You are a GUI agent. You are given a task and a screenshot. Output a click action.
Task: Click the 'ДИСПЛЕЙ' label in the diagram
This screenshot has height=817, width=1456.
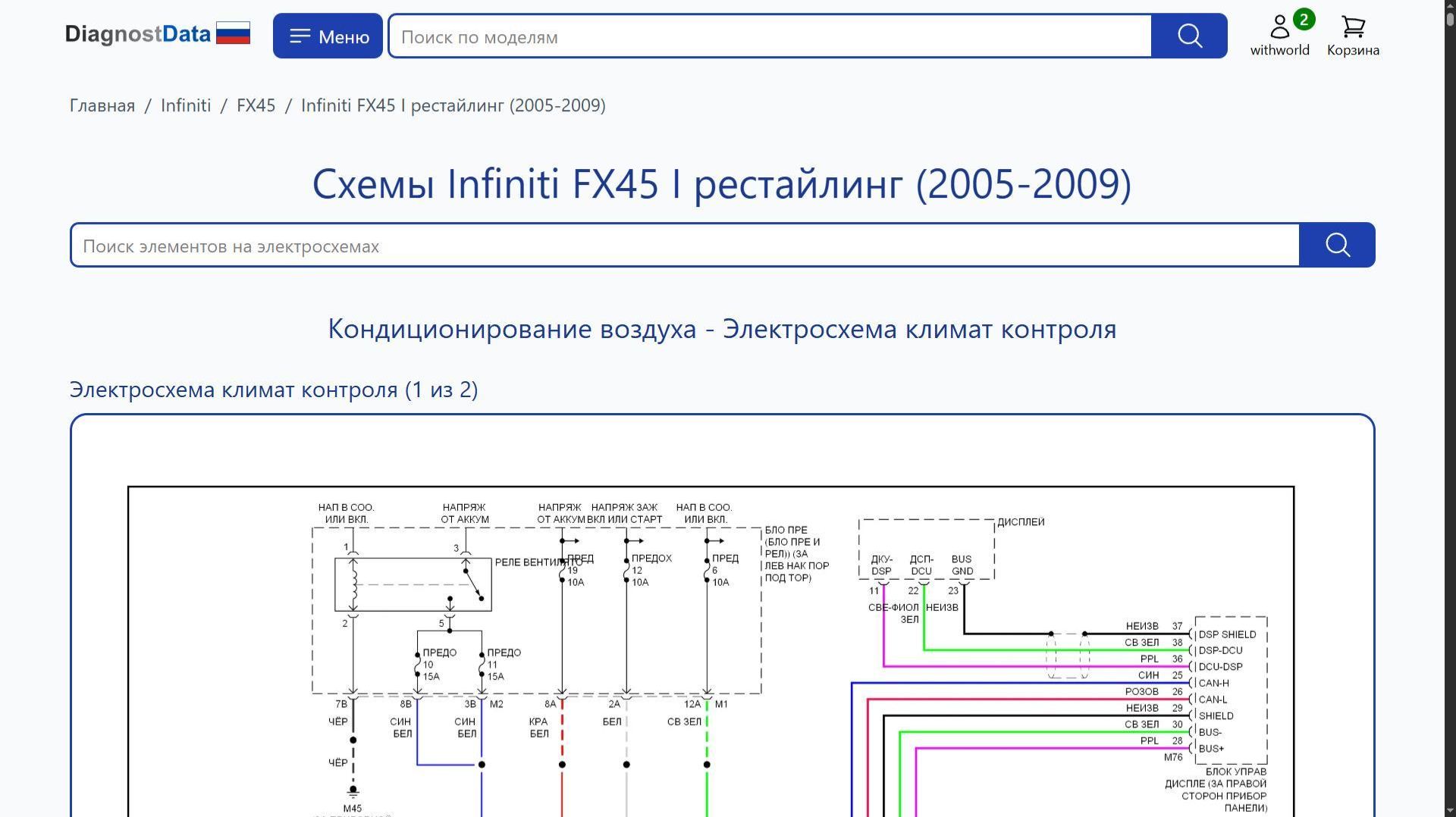click(x=1021, y=522)
